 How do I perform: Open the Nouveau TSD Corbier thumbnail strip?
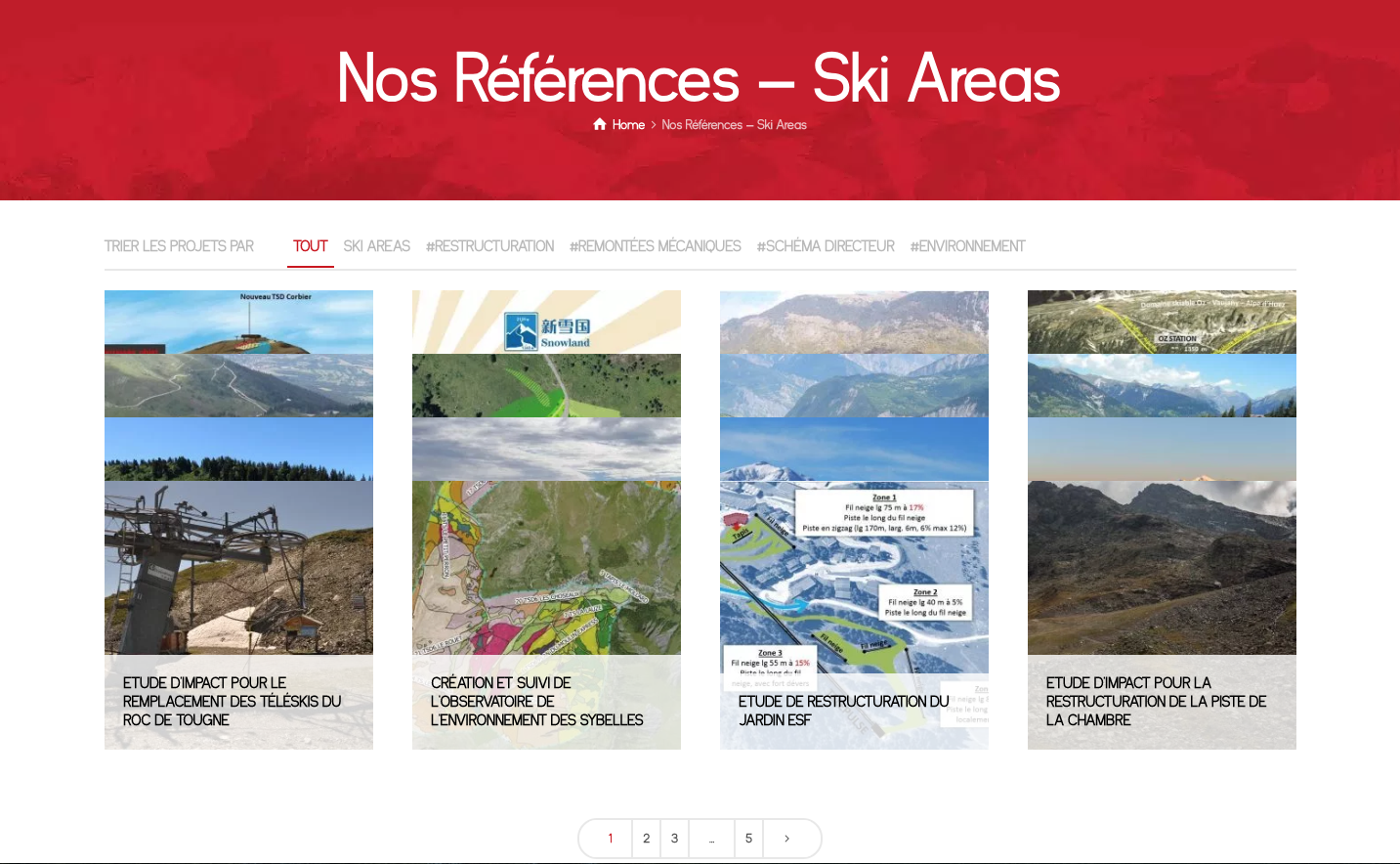(238, 322)
